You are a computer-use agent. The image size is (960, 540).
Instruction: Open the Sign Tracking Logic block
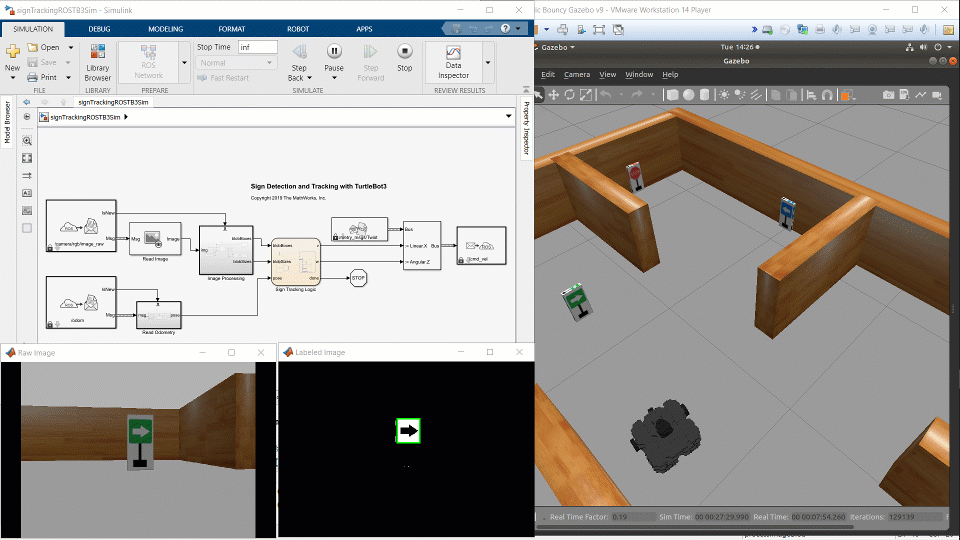click(x=296, y=260)
